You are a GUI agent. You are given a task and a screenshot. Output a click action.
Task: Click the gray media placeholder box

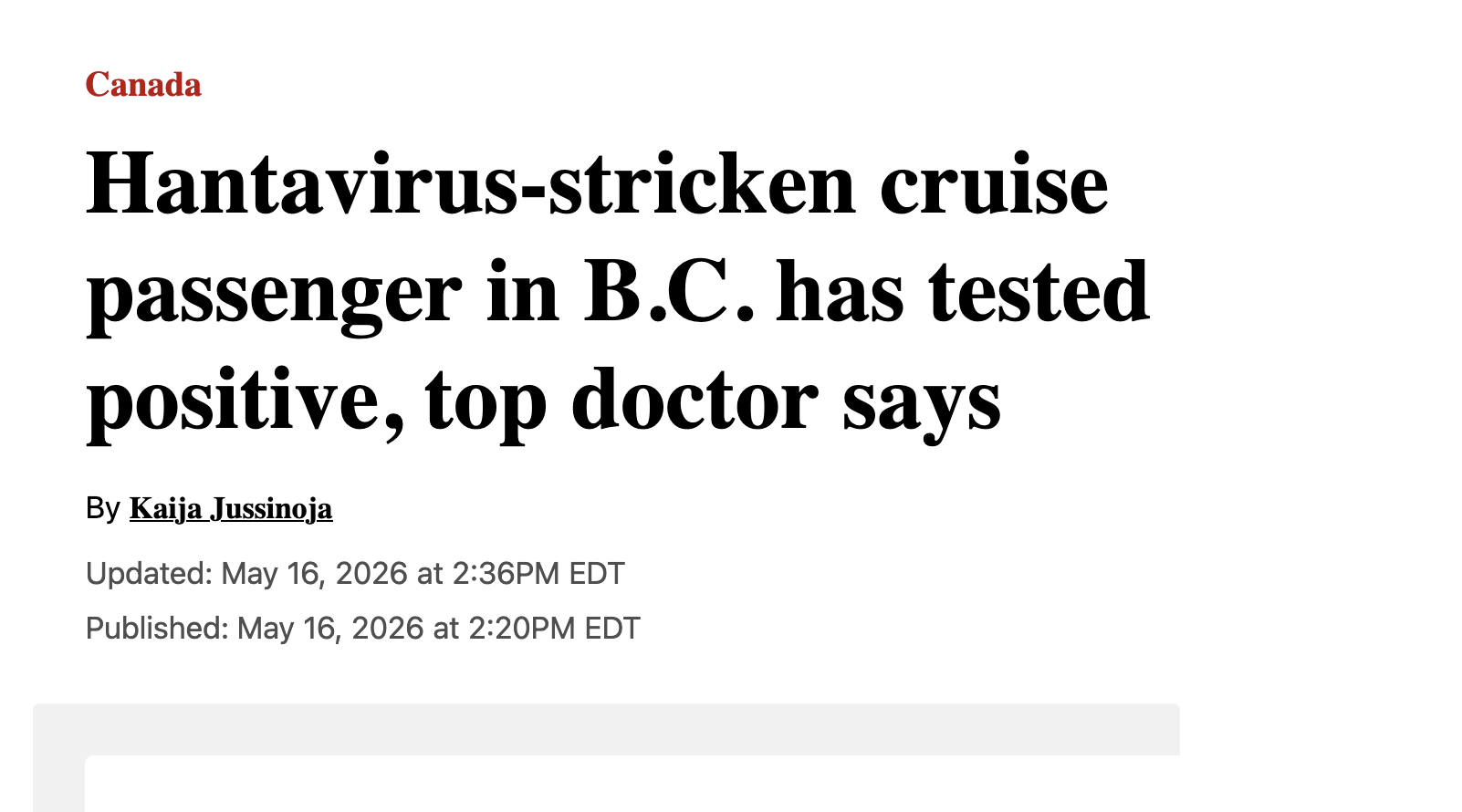coord(606,728)
